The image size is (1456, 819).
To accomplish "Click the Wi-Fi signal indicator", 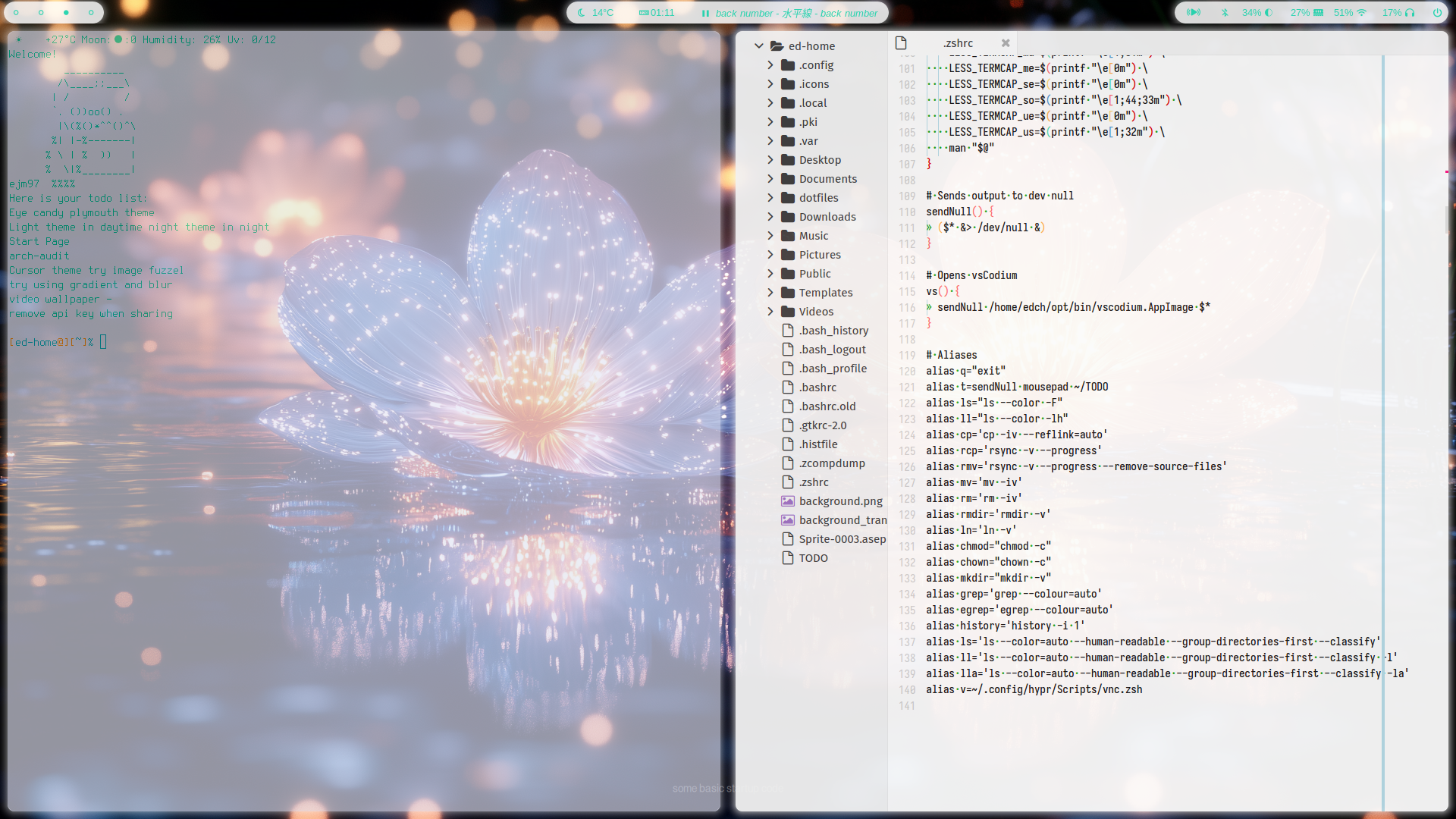I will pos(1351,13).
